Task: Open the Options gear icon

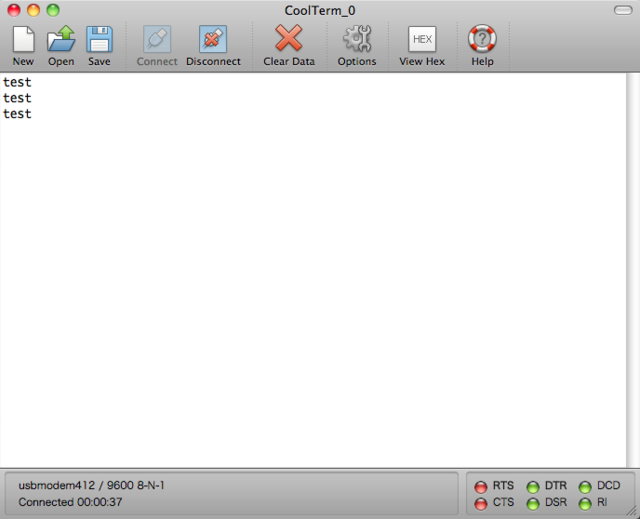Action: tap(357, 39)
